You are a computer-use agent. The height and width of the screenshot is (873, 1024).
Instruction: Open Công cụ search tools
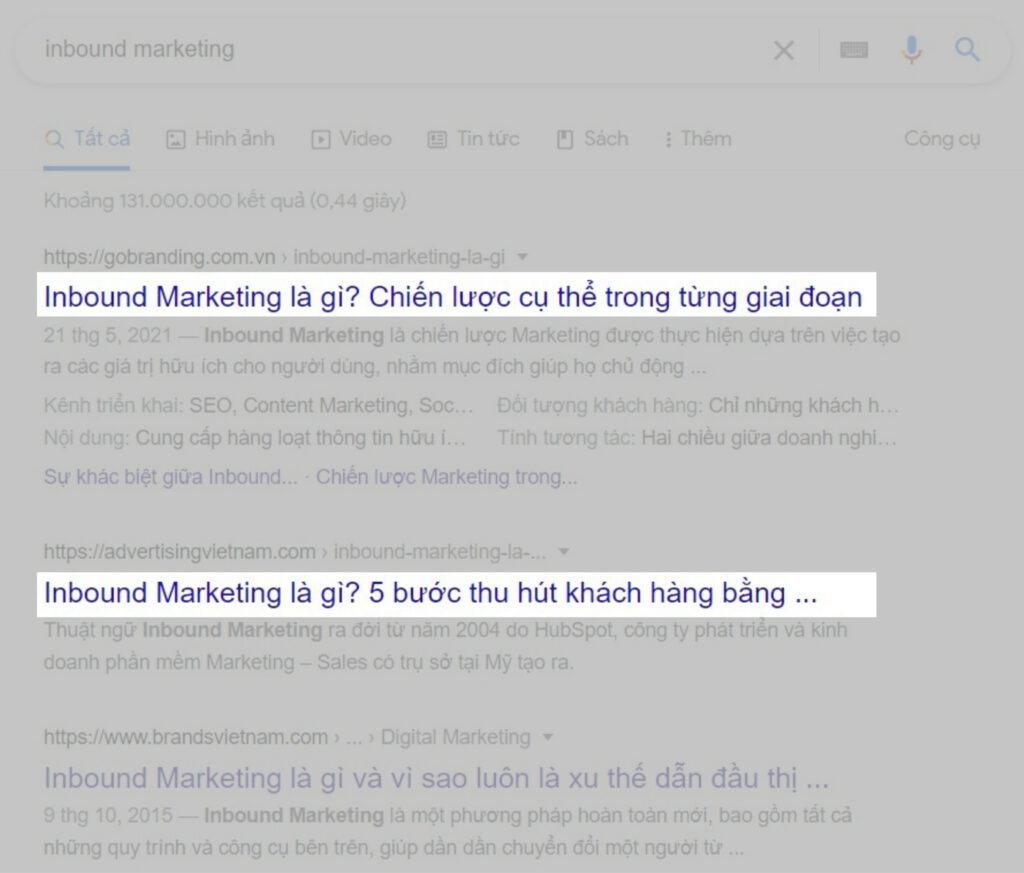[942, 139]
